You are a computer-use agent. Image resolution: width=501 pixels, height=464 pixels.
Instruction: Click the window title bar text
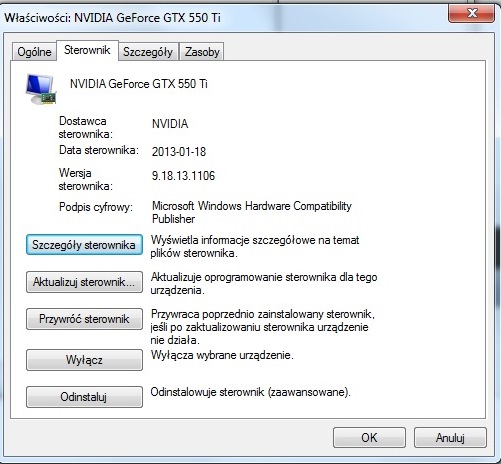pos(112,18)
